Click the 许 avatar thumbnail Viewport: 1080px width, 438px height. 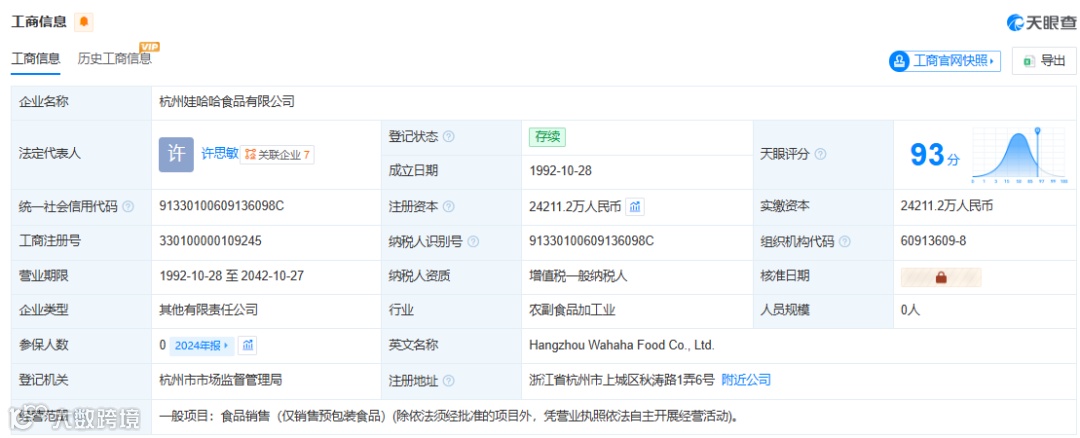(176, 154)
